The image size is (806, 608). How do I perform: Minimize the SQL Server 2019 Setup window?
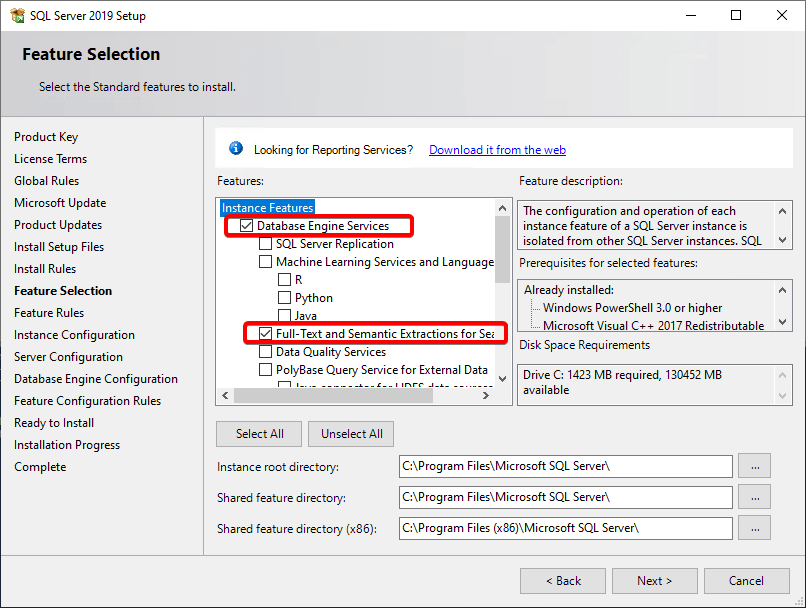tap(691, 15)
